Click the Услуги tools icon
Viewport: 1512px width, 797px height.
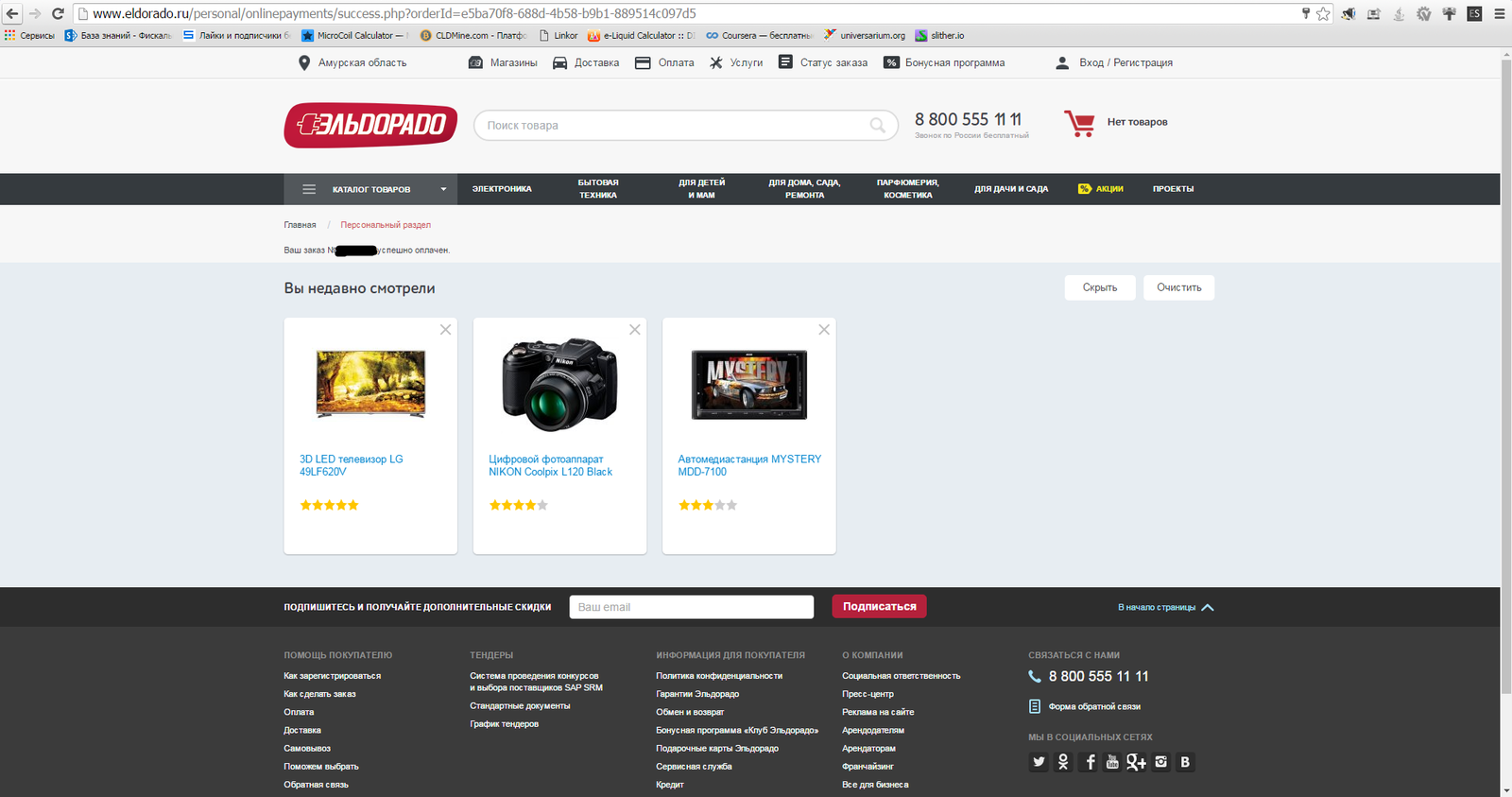(716, 62)
